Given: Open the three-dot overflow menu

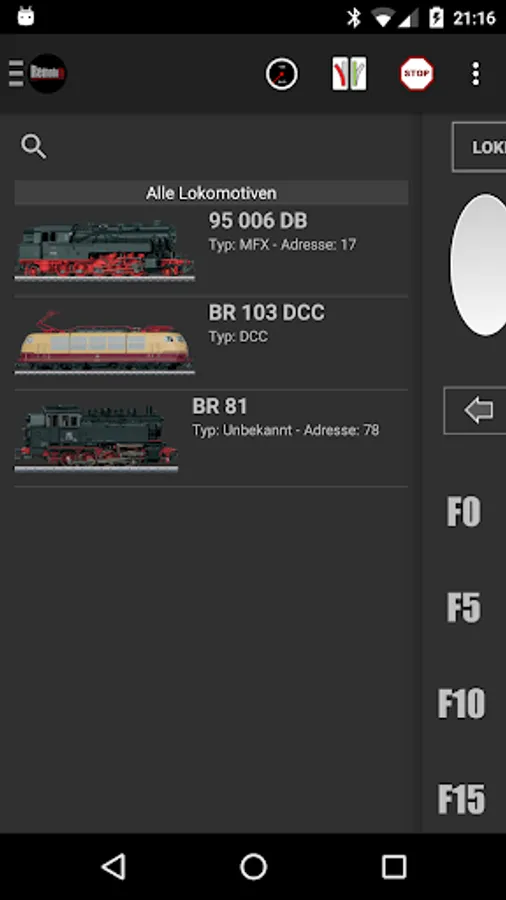Looking at the screenshot, I should (475, 74).
